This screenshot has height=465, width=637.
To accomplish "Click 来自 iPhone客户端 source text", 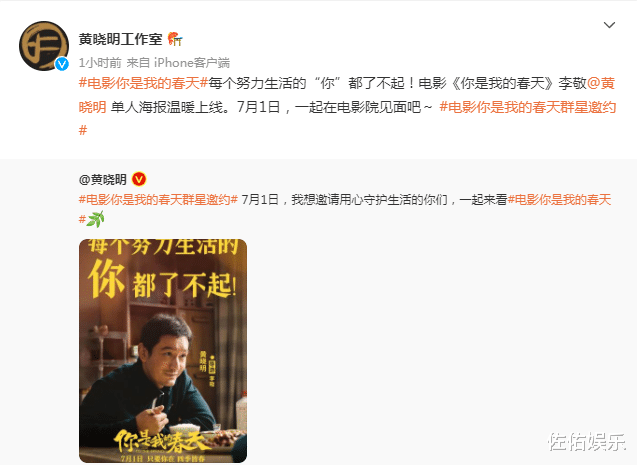I will tap(178, 63).
